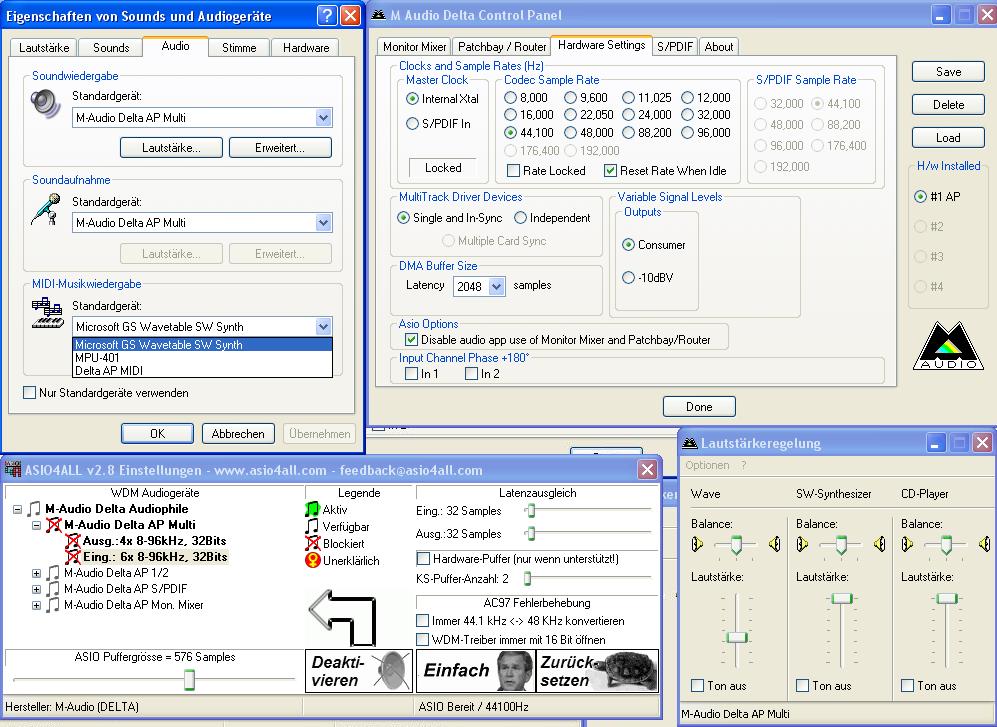Click Einfach mode button in ASIO4ALL
This screenshot has width=997, height=727.
[x=476, y=671]
